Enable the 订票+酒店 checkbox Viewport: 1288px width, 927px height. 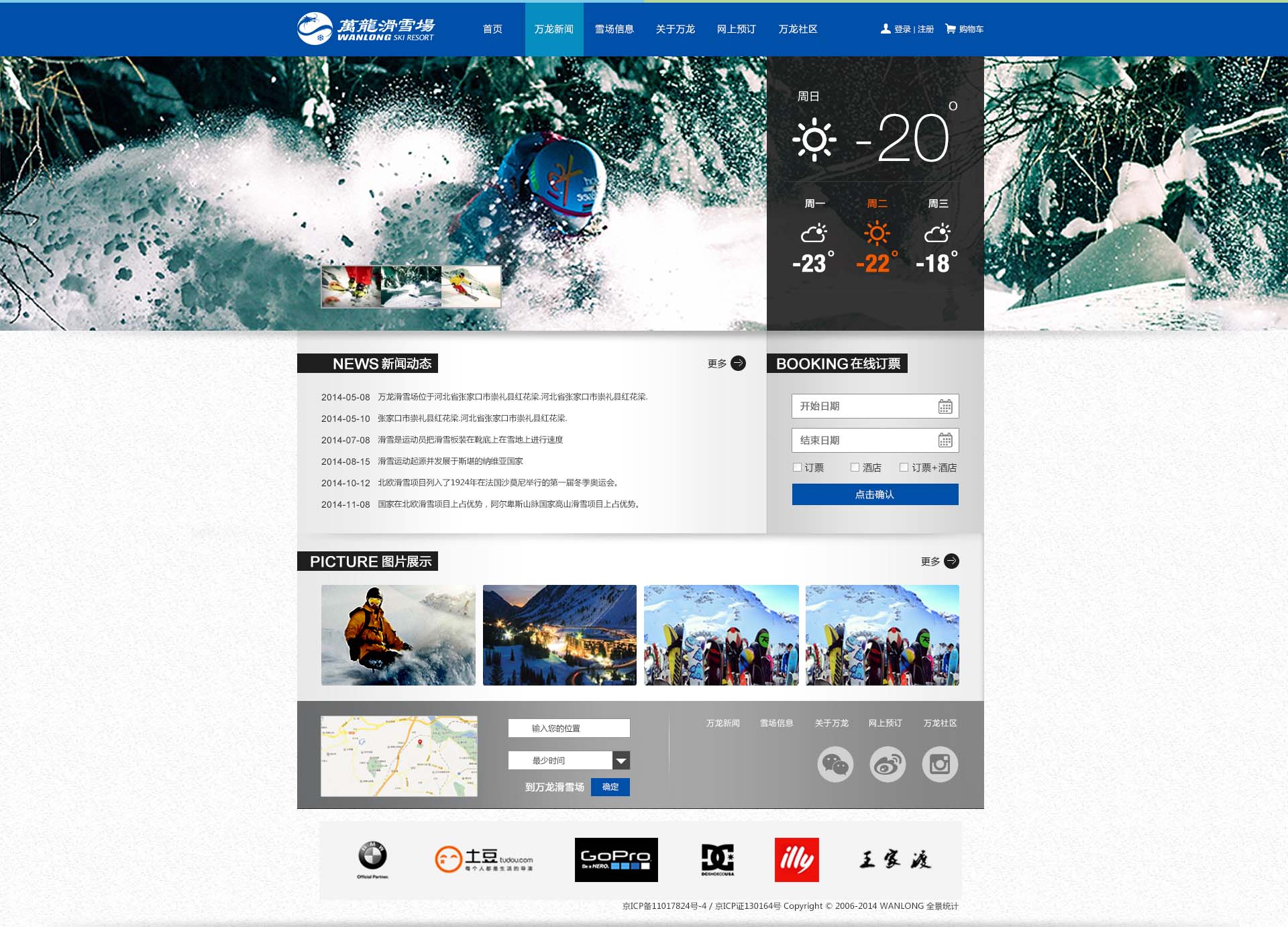click(904, 468)
